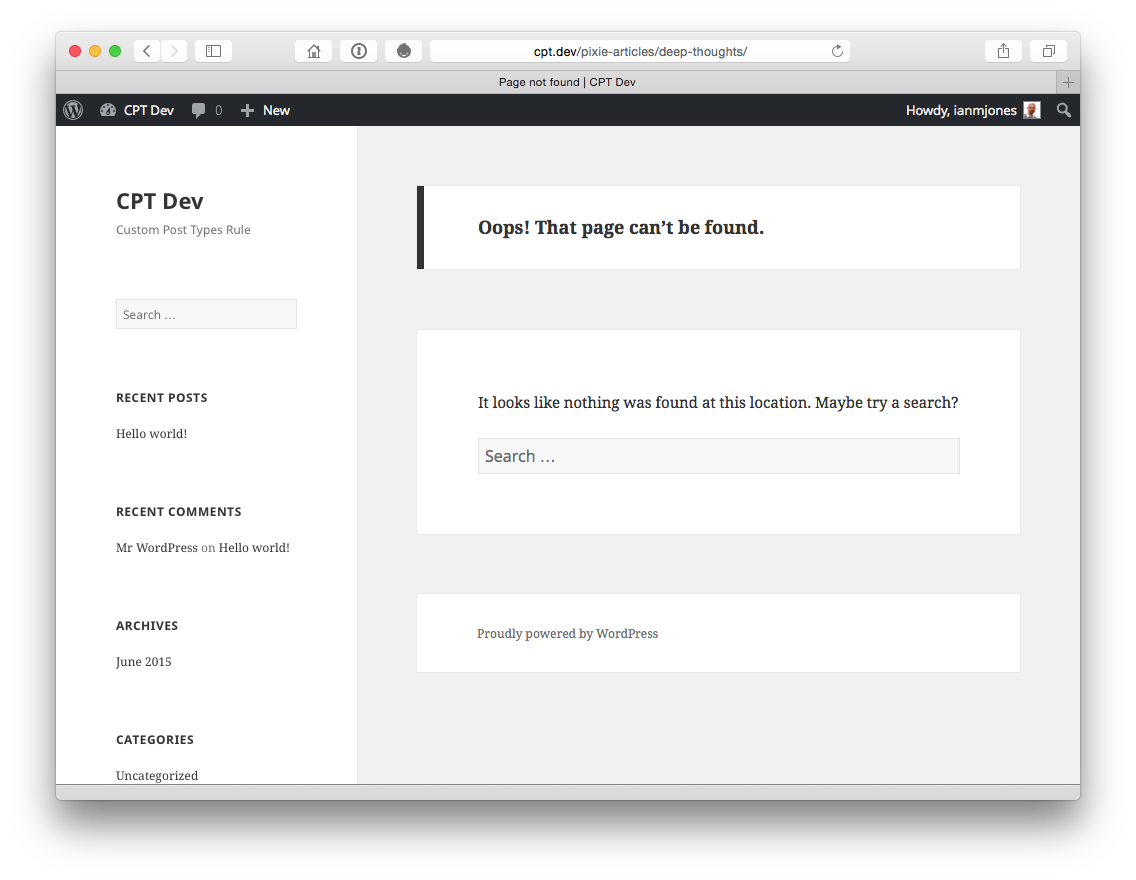View comments bubble in admin bar
Screen dimensions: 1136x880
point(206,110)
